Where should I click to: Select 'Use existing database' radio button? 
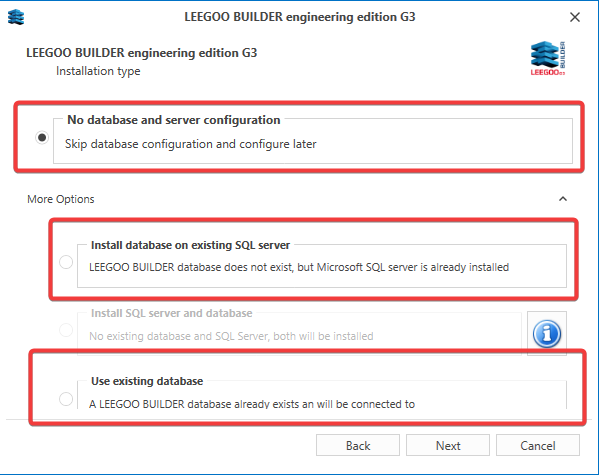pos(66,399)
